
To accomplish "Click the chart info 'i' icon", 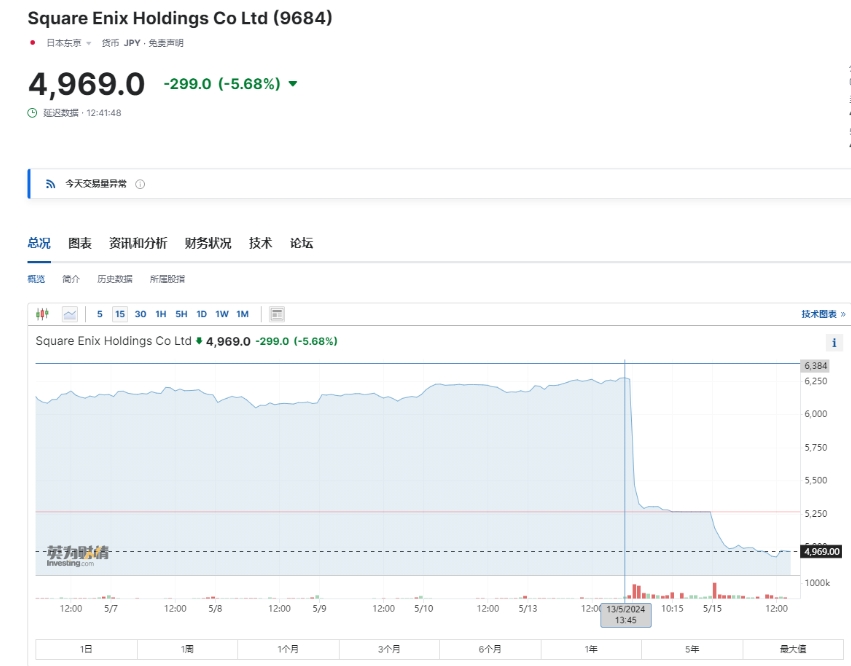I will (x=834, y=342).
